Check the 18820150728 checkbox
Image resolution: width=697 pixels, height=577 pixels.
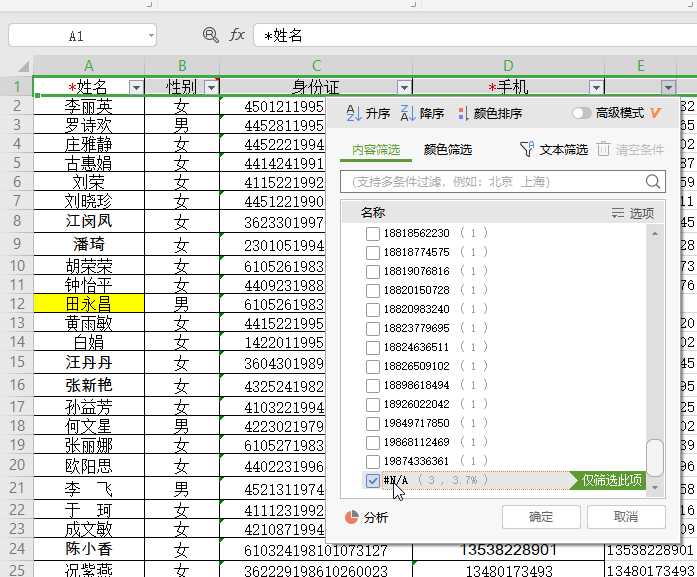coord(373,291)
